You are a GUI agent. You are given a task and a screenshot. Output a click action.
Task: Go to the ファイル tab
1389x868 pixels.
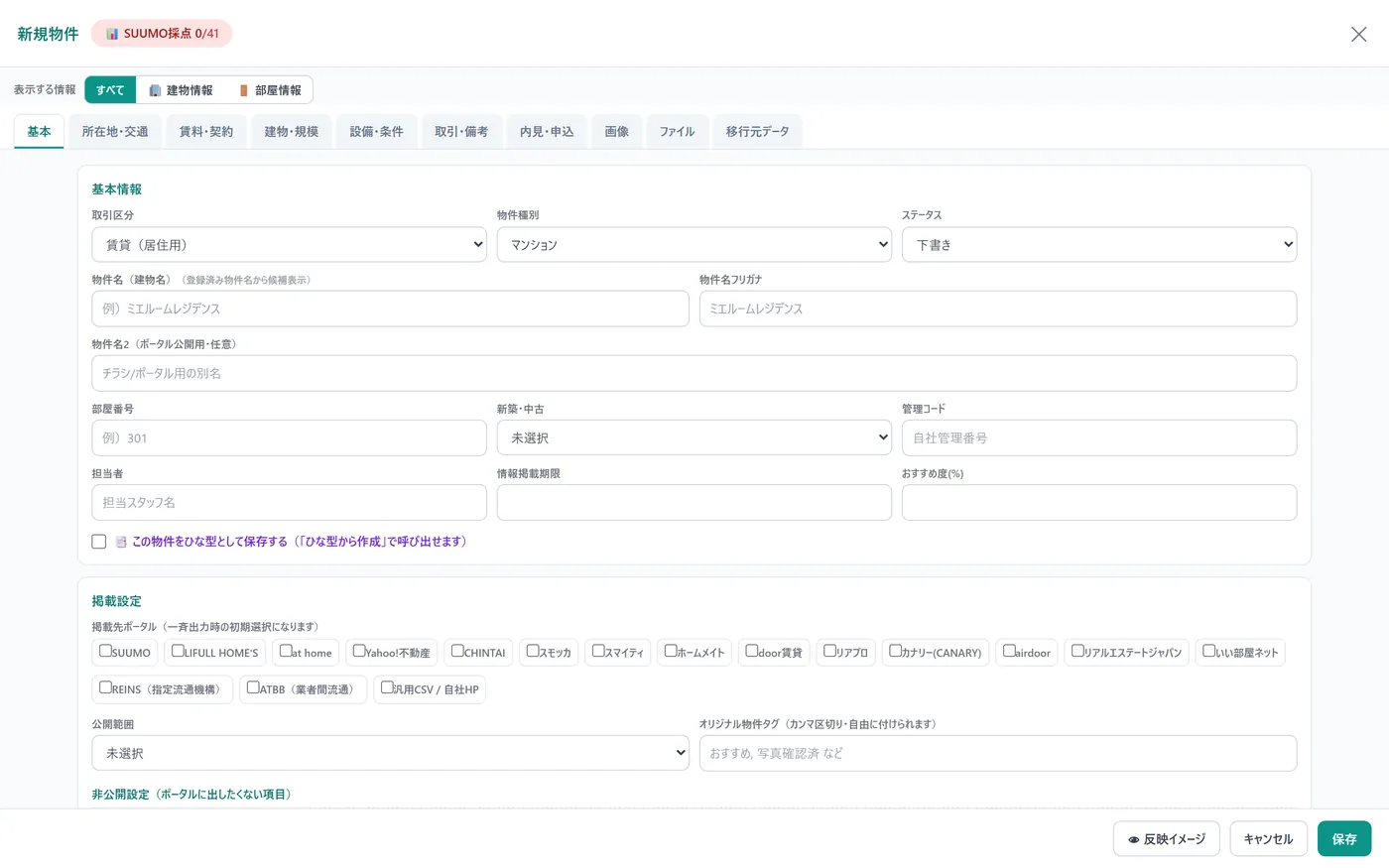coord(678,132)
